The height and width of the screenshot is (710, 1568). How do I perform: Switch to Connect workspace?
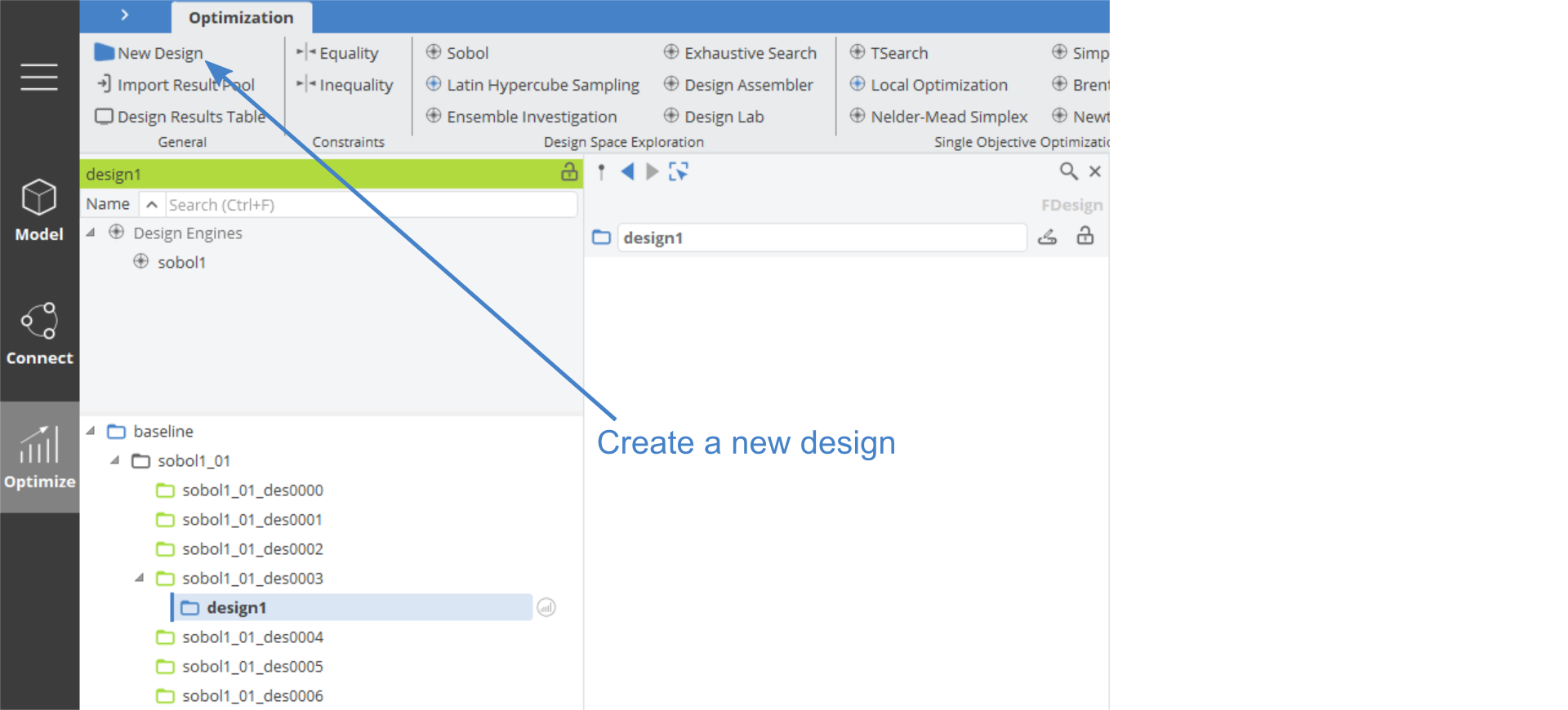coord(39,334)
